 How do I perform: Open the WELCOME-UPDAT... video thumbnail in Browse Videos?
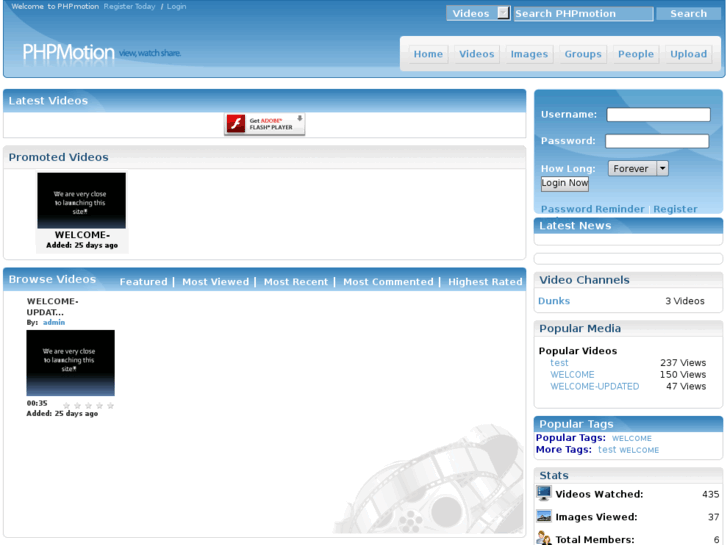coord(70,363)
